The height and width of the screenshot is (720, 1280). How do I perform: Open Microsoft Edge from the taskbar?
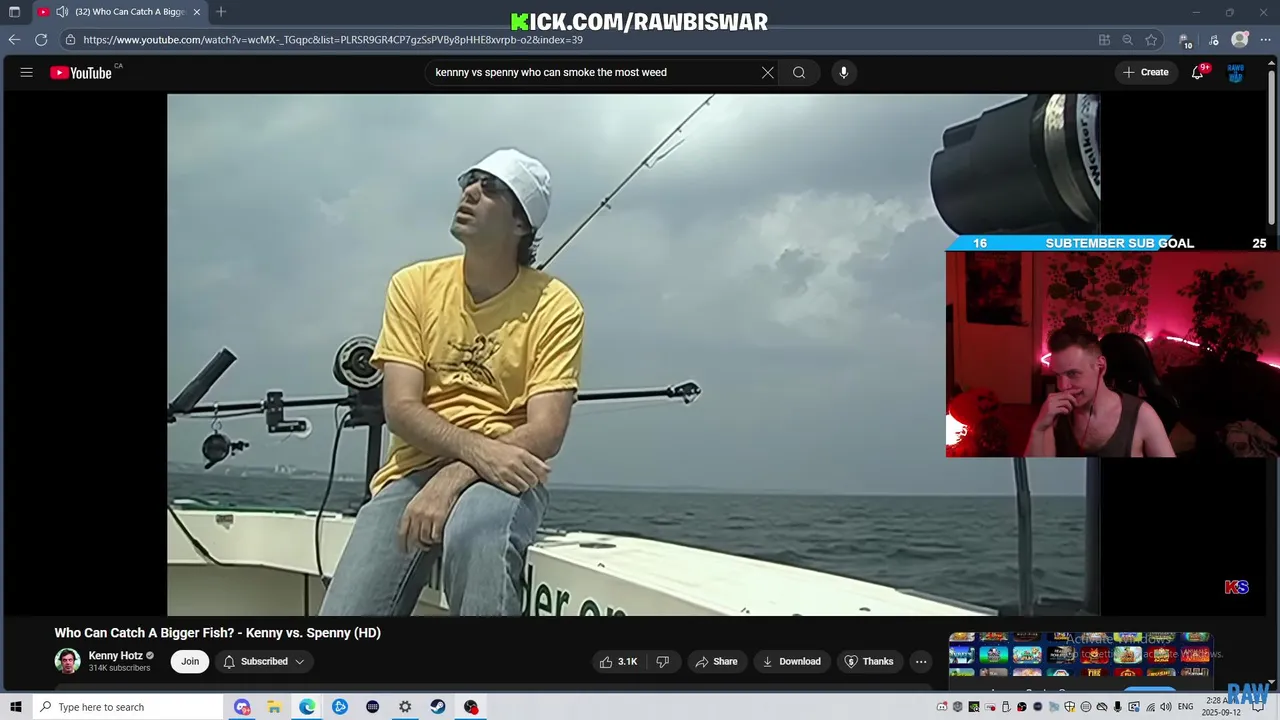307,707
